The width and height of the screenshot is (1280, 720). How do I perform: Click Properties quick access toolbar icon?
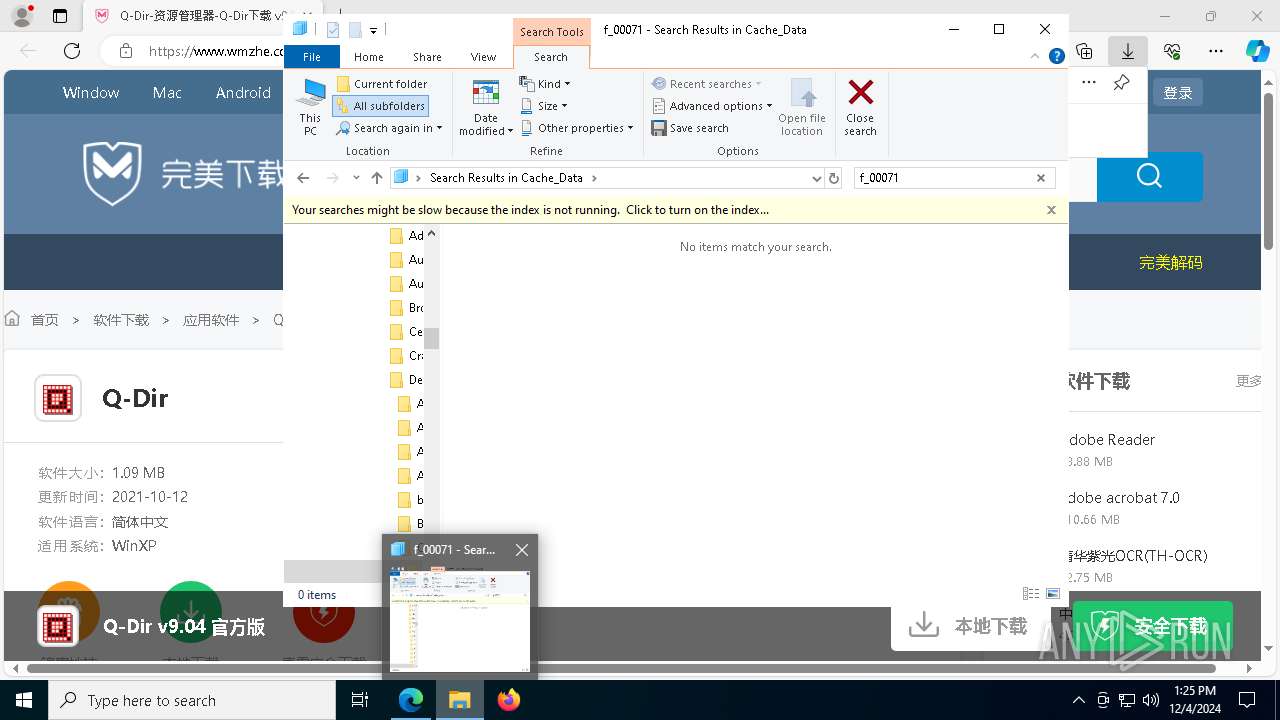coord(333,30)
